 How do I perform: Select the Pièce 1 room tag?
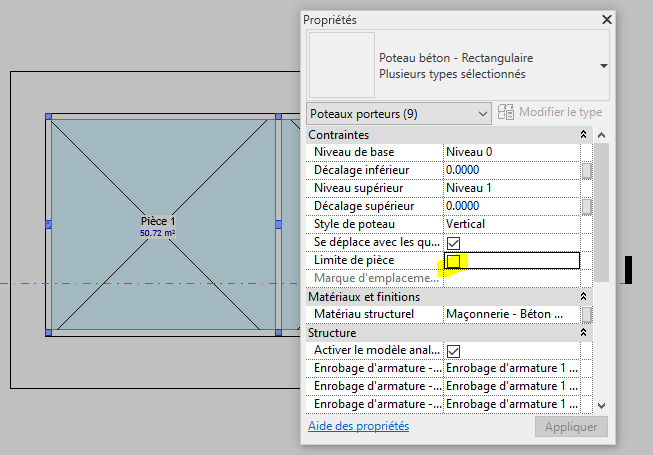pos(158,222)
